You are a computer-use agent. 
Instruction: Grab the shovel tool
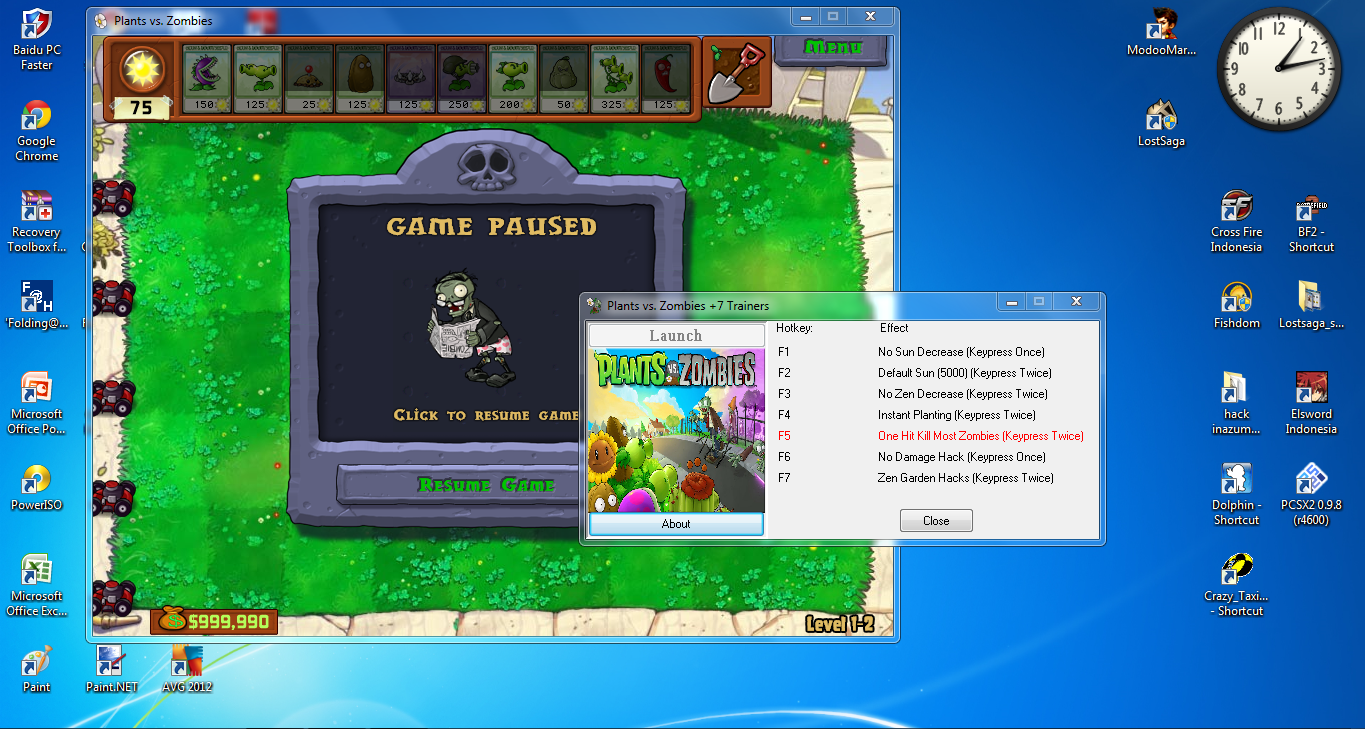pyautogui.click(x=737, y=73)
